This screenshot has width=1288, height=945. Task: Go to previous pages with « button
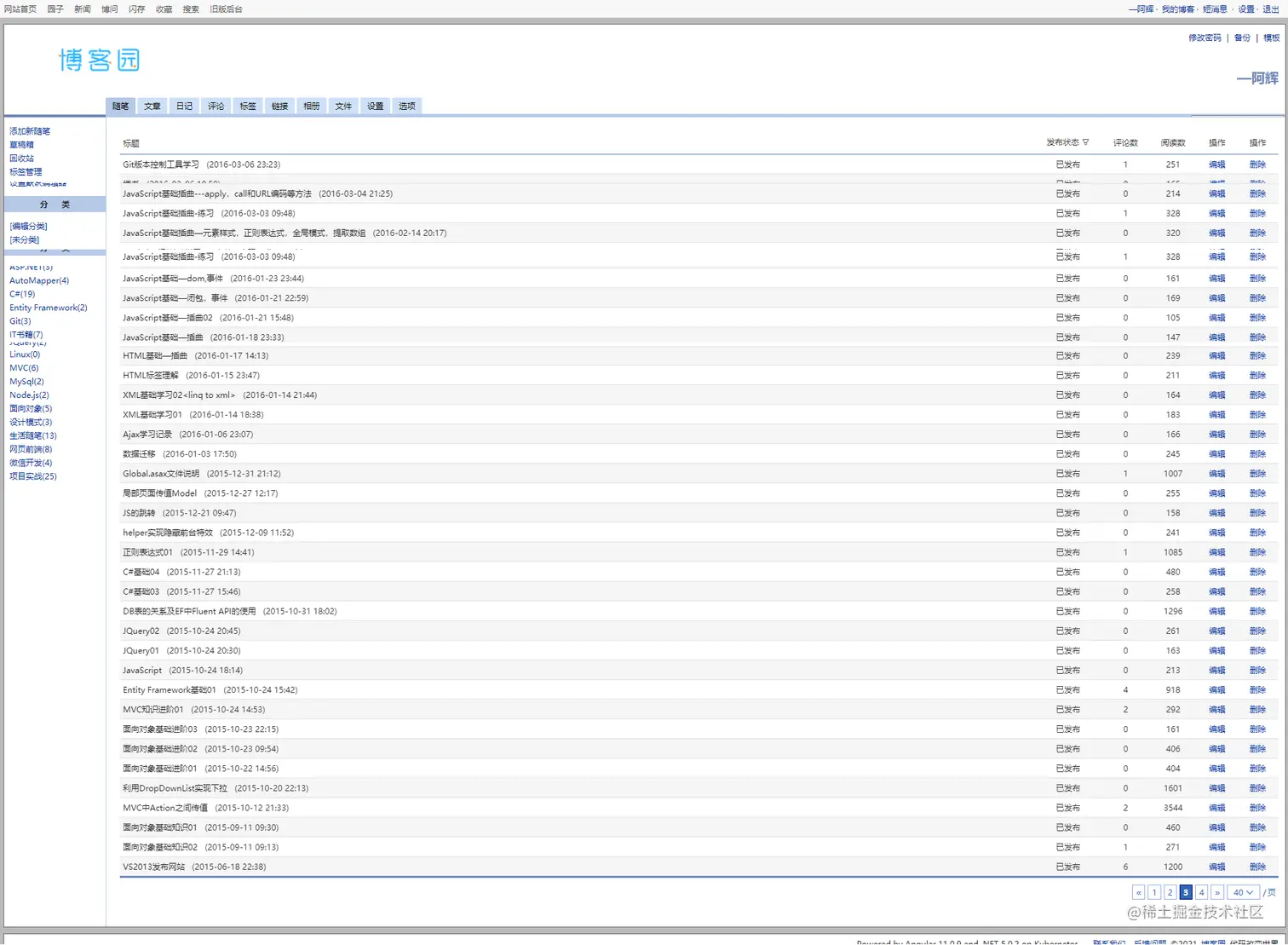coord(1138,892)
